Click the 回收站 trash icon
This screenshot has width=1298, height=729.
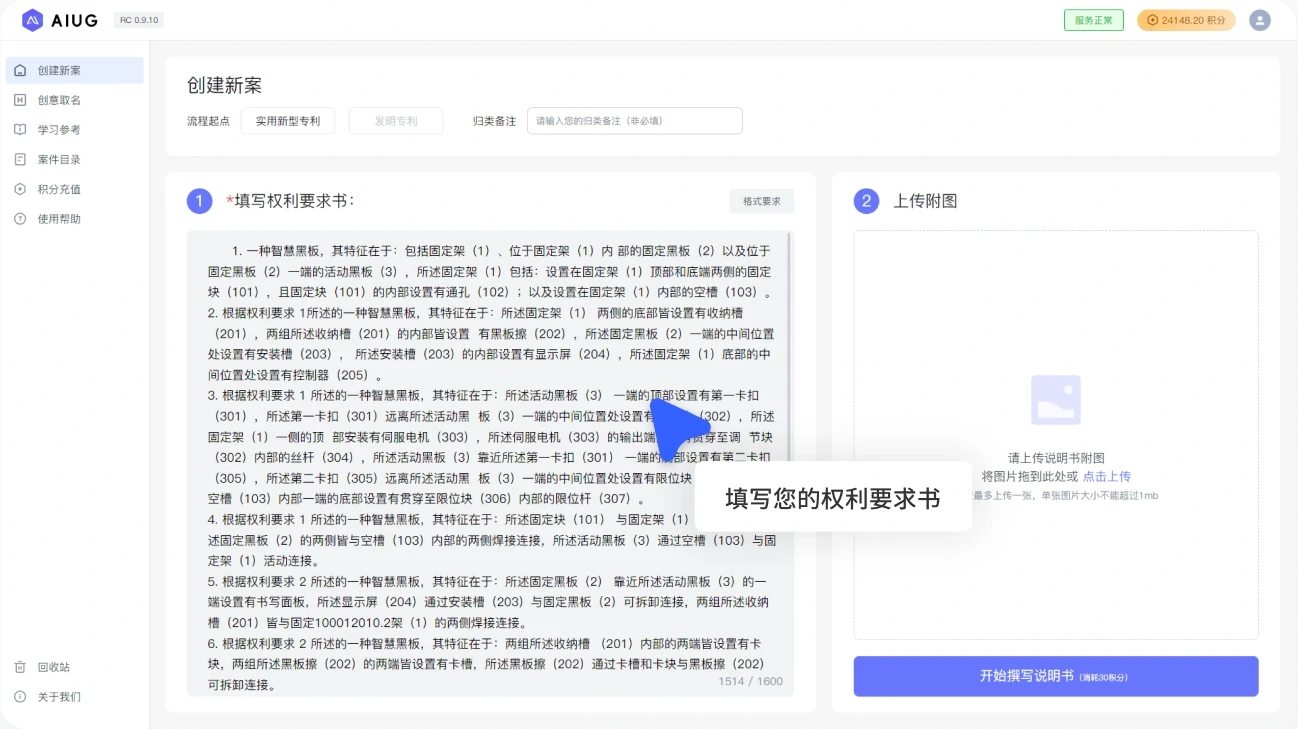click(x=20, y=667)
